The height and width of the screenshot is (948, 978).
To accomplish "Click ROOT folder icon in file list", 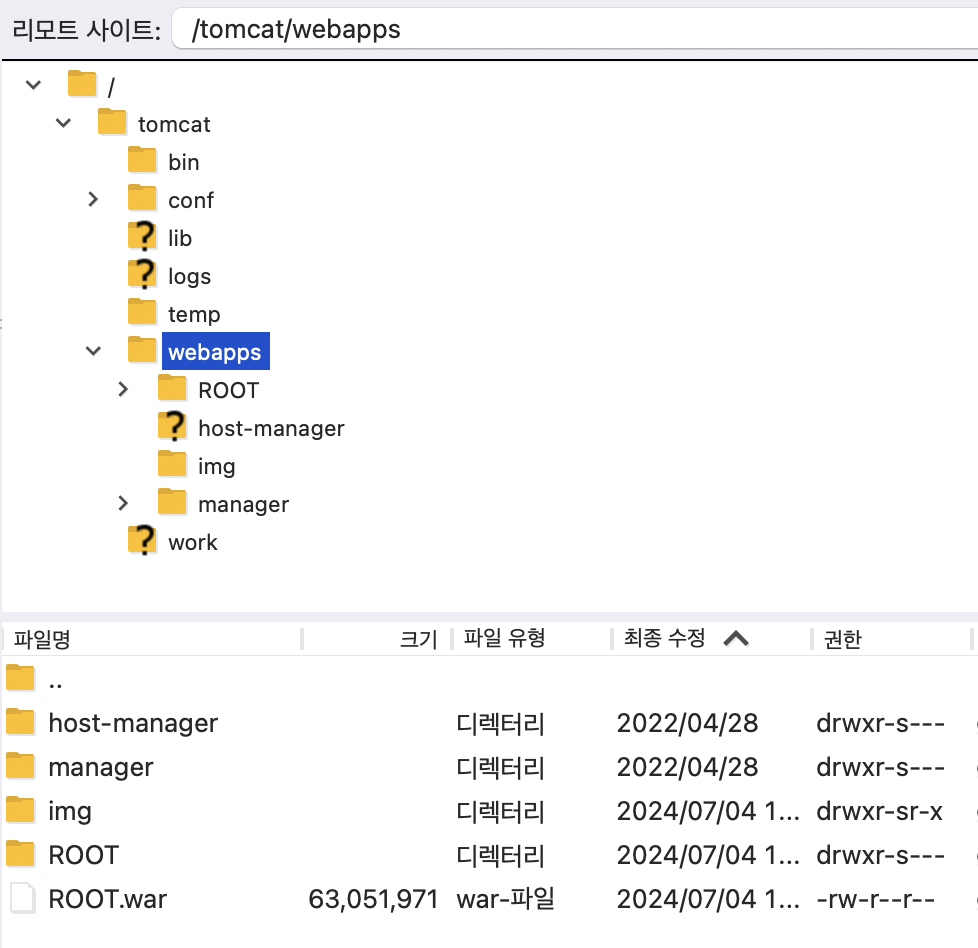I will tap(21, 854).
